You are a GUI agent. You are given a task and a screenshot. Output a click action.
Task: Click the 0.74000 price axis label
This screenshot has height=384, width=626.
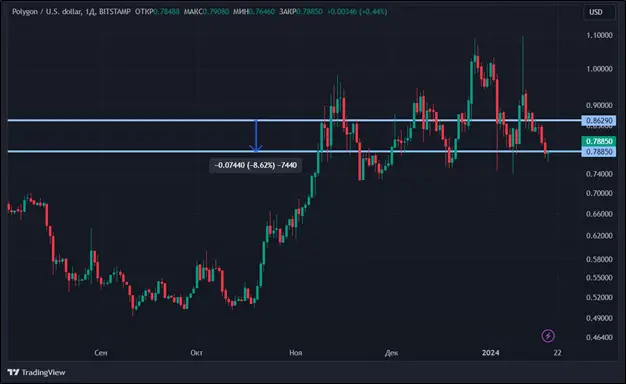599,174
